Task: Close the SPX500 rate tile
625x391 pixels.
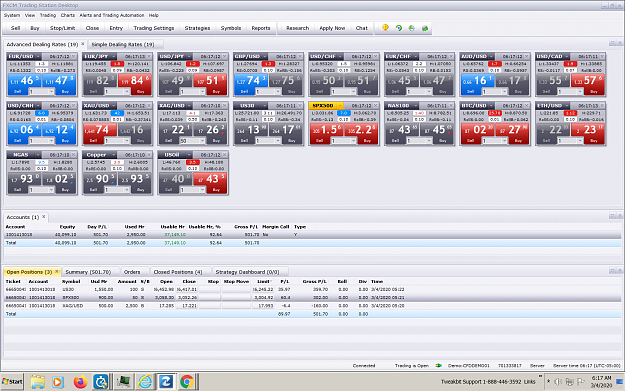Action: click(375, 106)
